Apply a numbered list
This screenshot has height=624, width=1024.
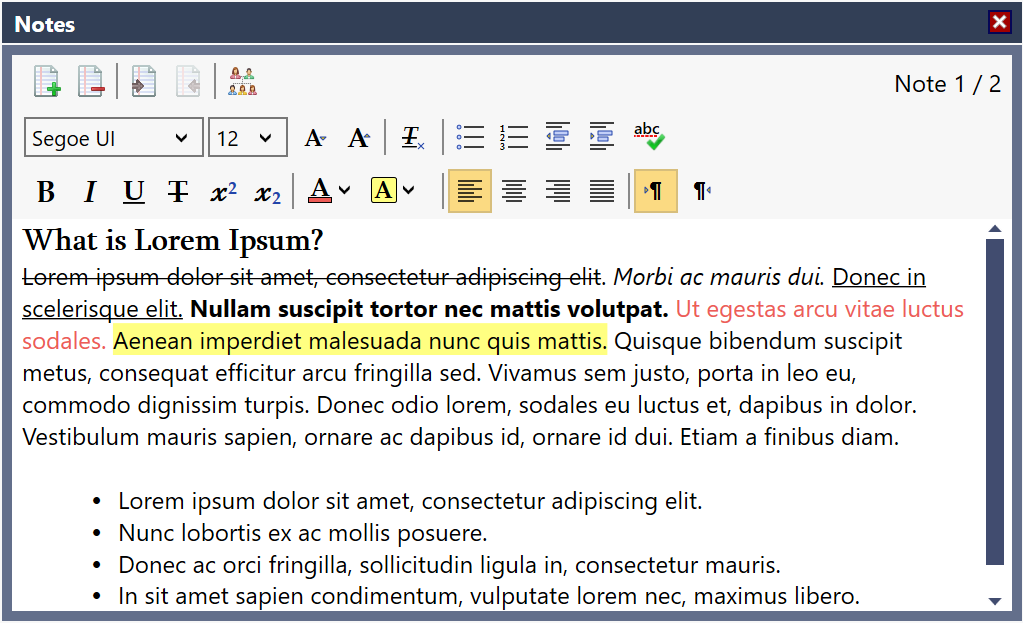point(513,137)
